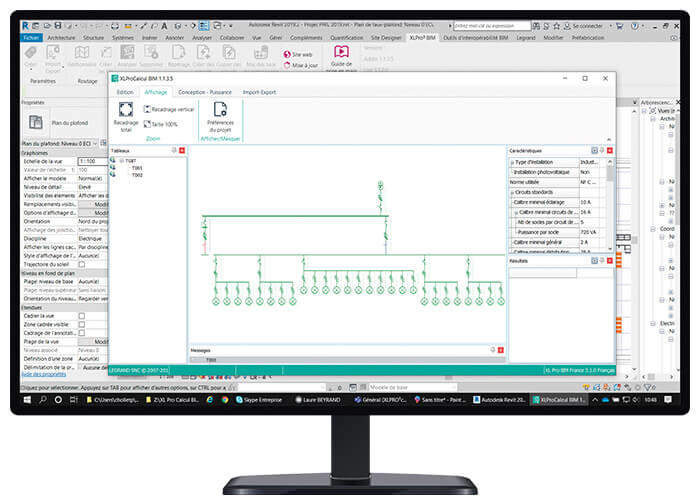Open Windows Start menu
700x500 pixels.
27,400
